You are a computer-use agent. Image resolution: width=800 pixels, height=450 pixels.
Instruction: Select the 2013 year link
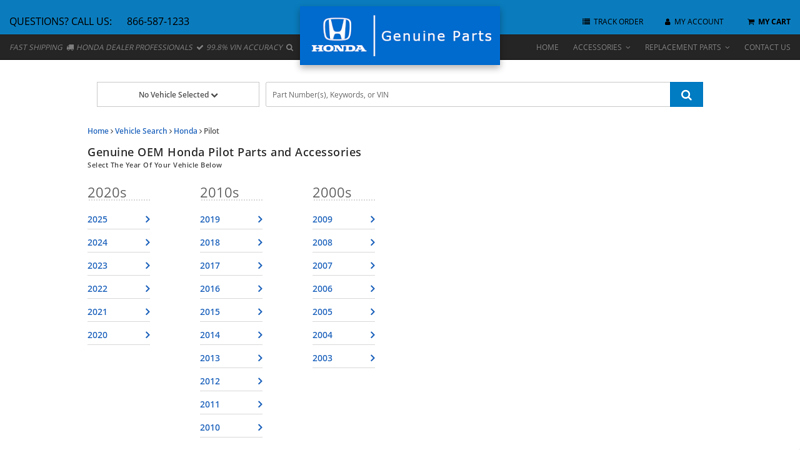[210, 358]
